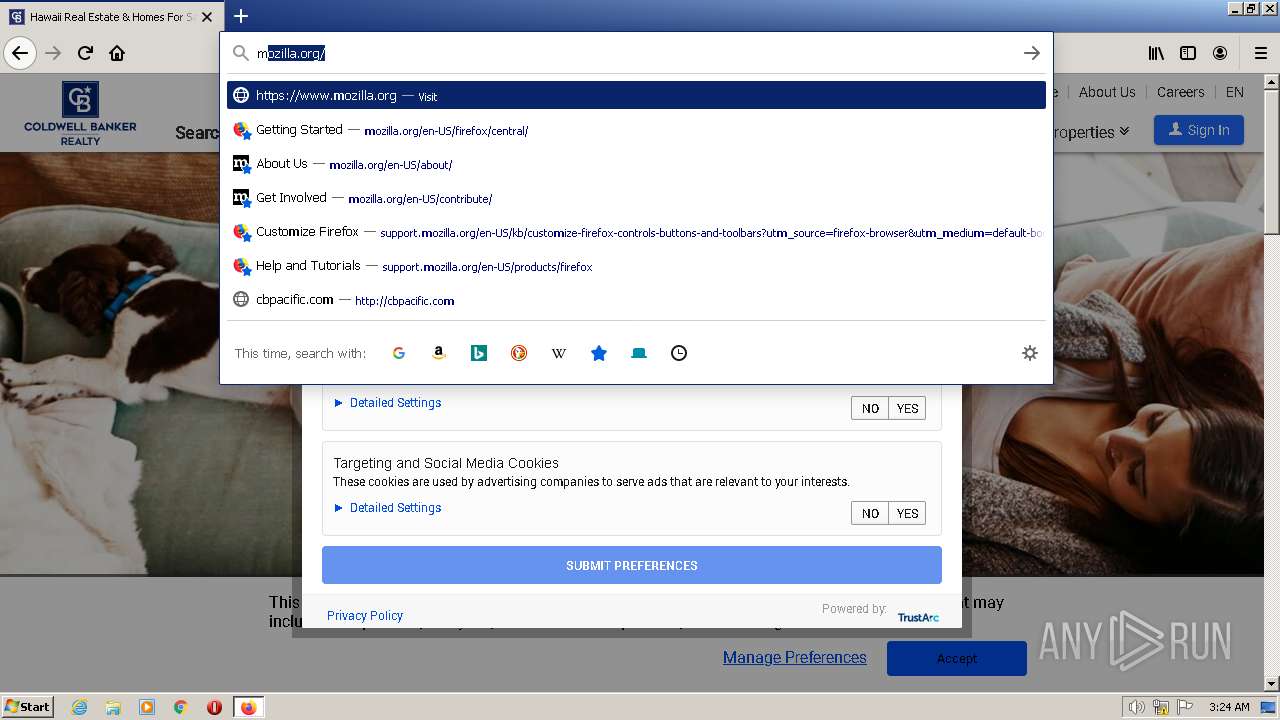This screenshot has height=720, width=1280.
Task: Select the https://www.mozilla.org Visit suggestion
Action: [636, 95]
